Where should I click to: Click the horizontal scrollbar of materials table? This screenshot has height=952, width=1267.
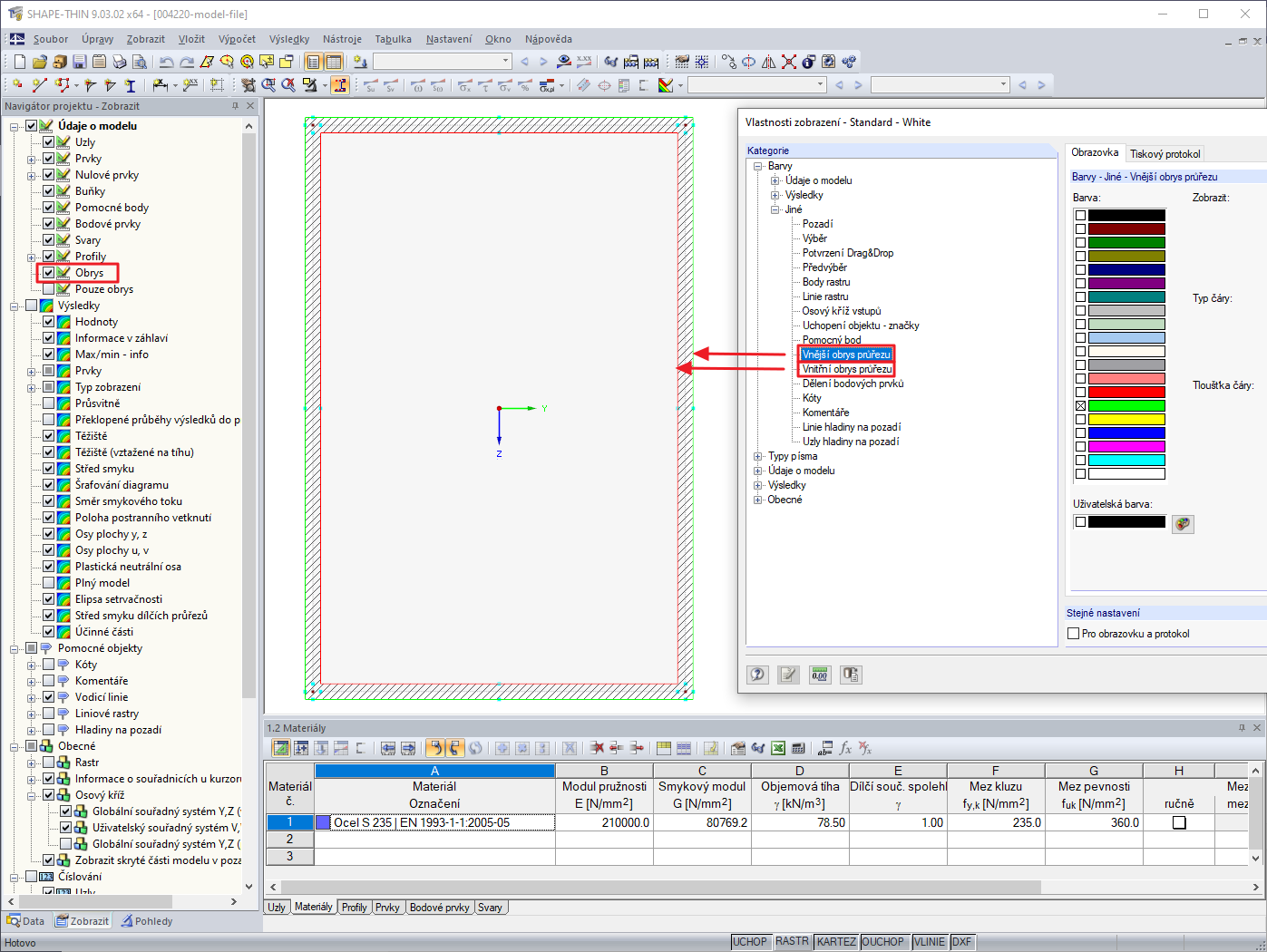tap(661, 887)
